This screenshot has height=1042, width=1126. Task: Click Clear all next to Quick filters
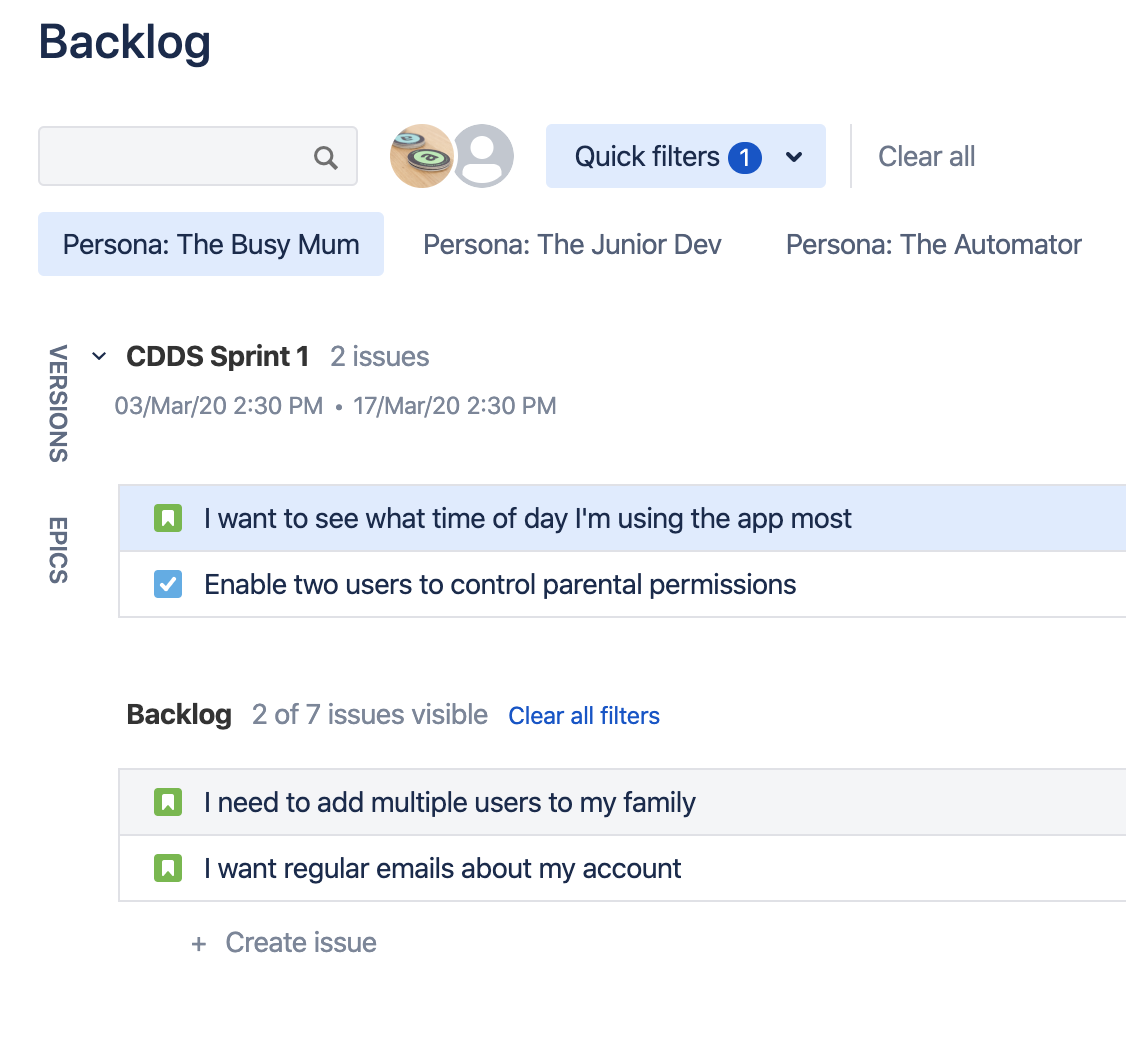(x=926, y=156)
